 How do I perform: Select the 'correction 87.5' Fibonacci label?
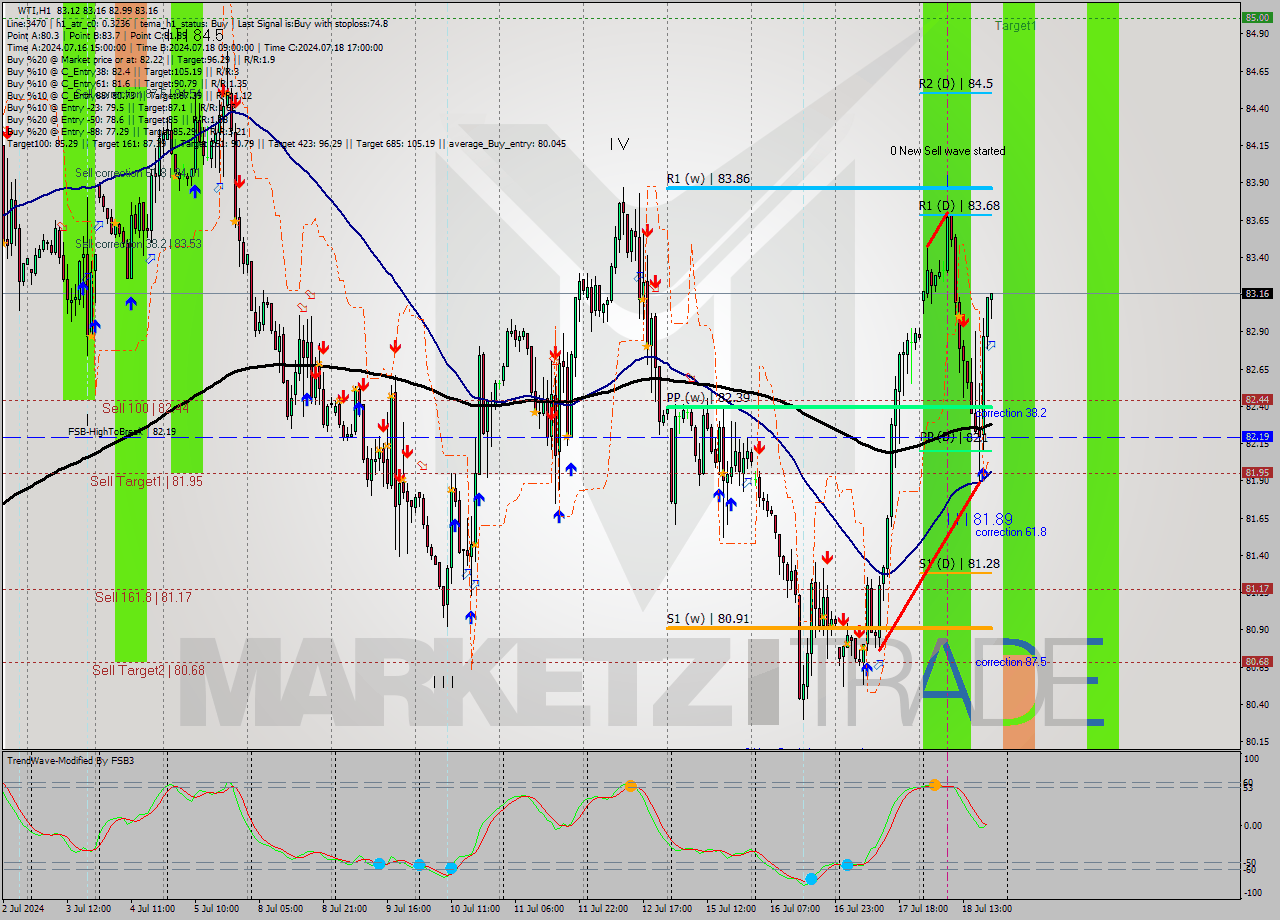click(1011, 662)
